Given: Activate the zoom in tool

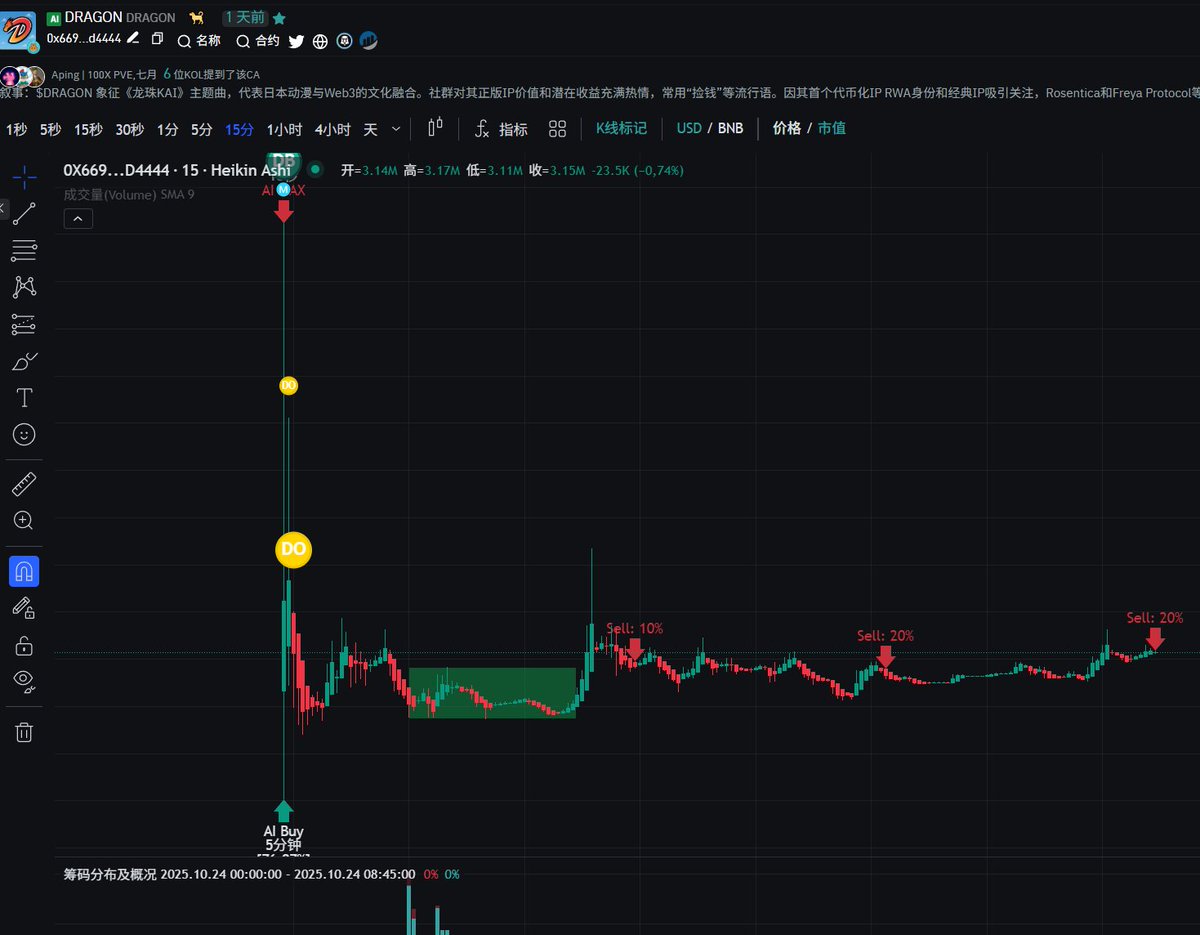Looking at the screenshot, I should click(x=24, y=520).
